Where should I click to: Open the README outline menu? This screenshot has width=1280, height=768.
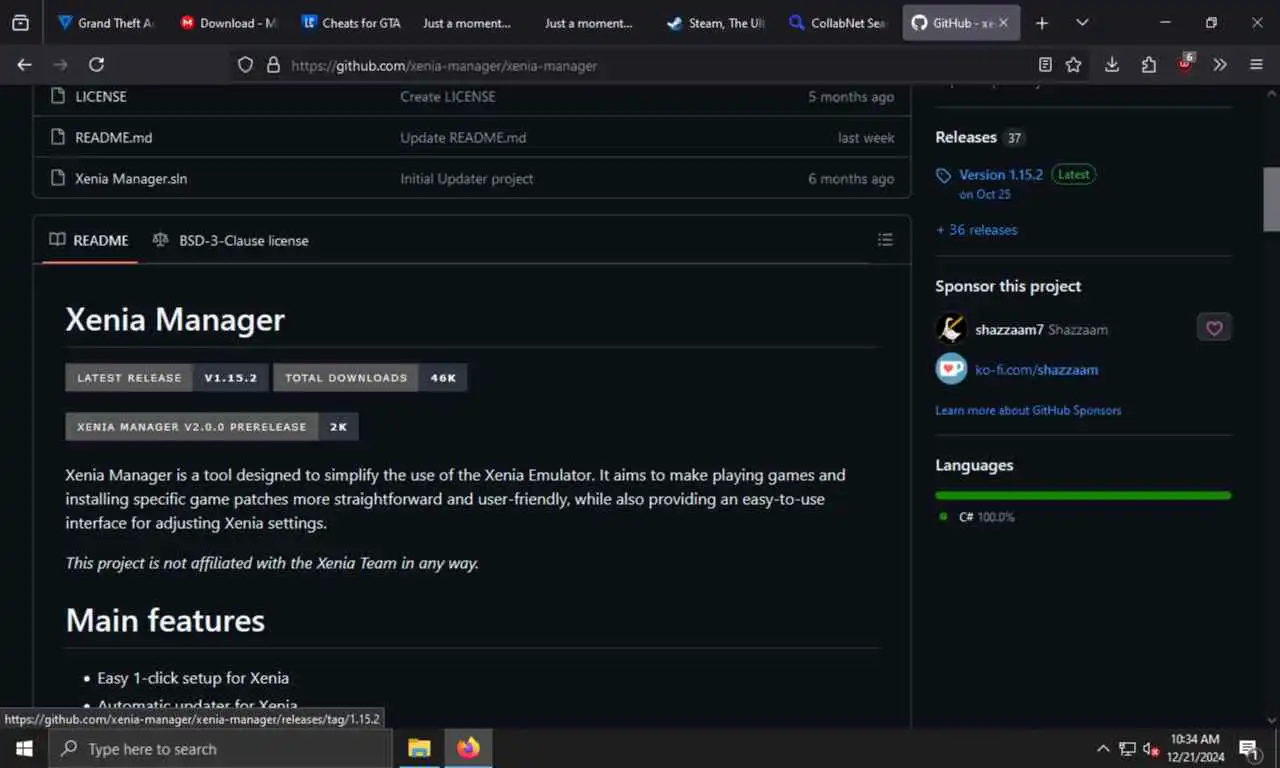pos(885,240)
